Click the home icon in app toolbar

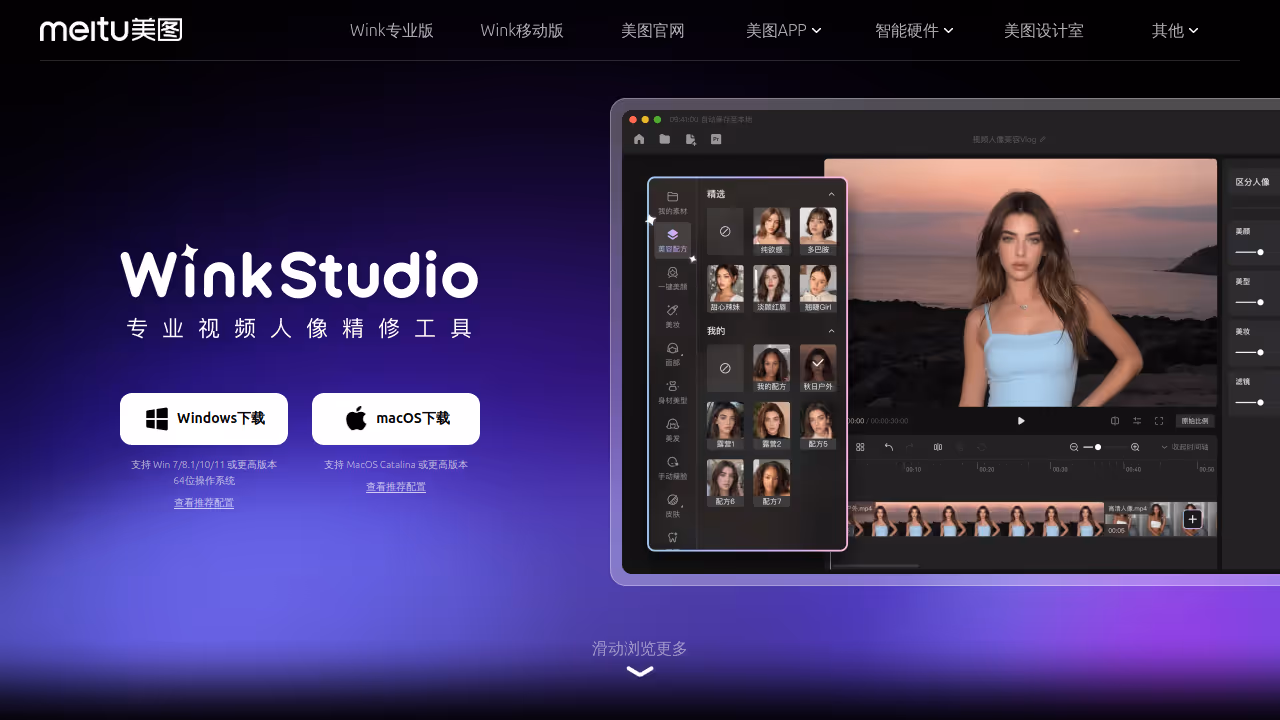point(639,139)
